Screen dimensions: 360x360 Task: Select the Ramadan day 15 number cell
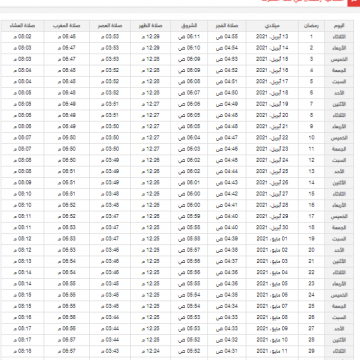311,194
